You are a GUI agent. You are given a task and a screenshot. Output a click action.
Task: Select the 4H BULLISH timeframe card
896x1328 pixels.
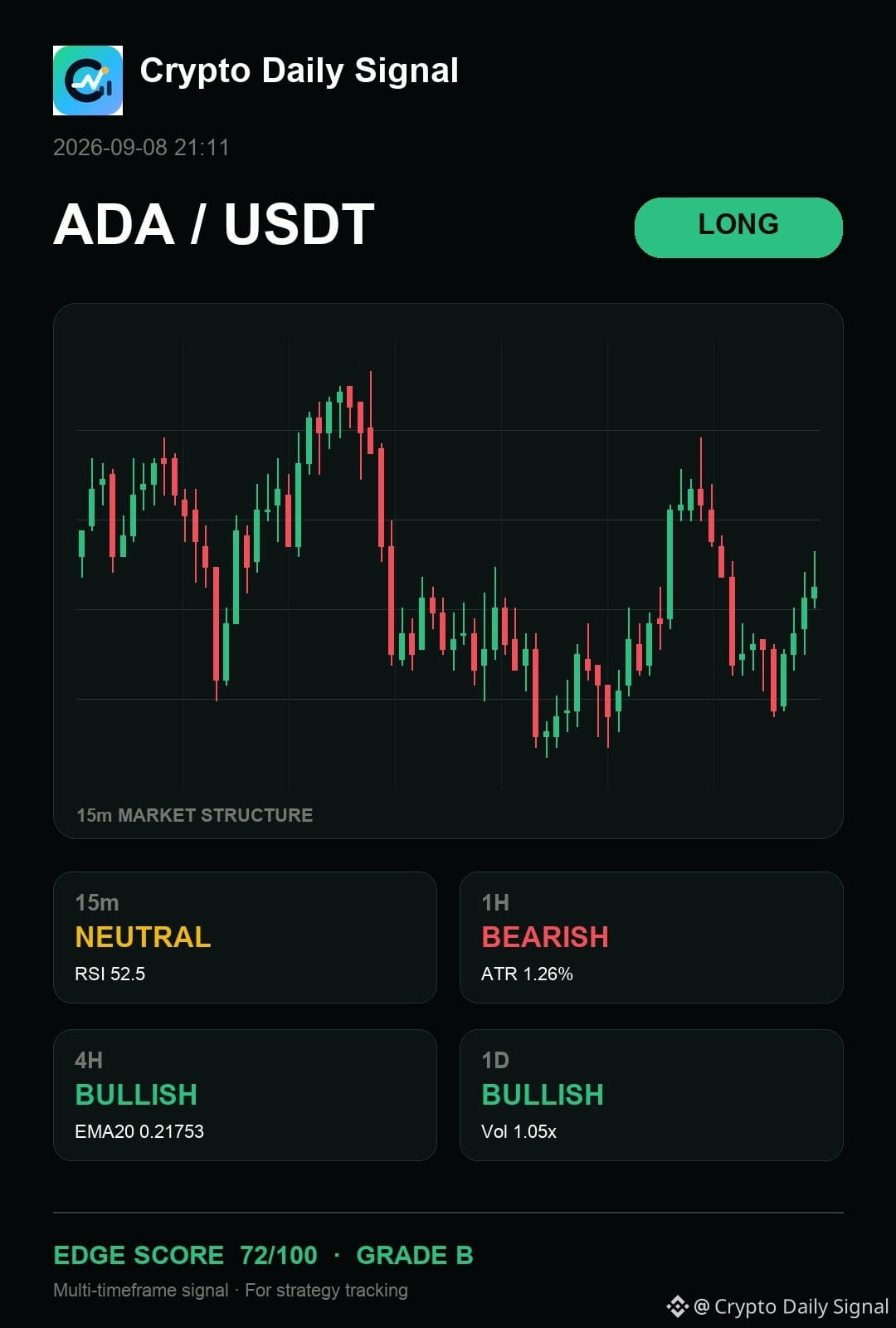coord(245,1095)
